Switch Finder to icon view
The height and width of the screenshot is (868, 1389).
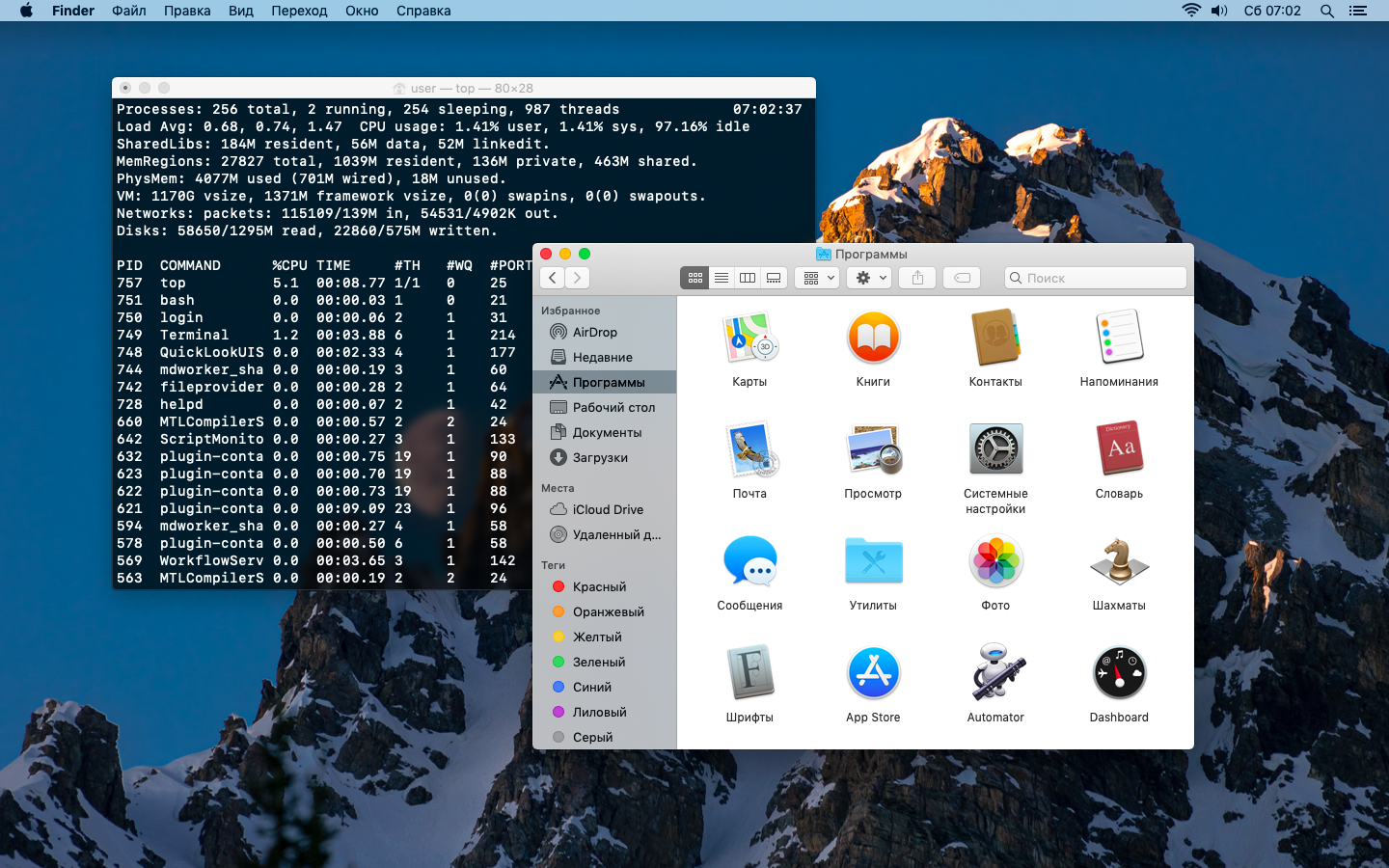click(x=694, y=278)
